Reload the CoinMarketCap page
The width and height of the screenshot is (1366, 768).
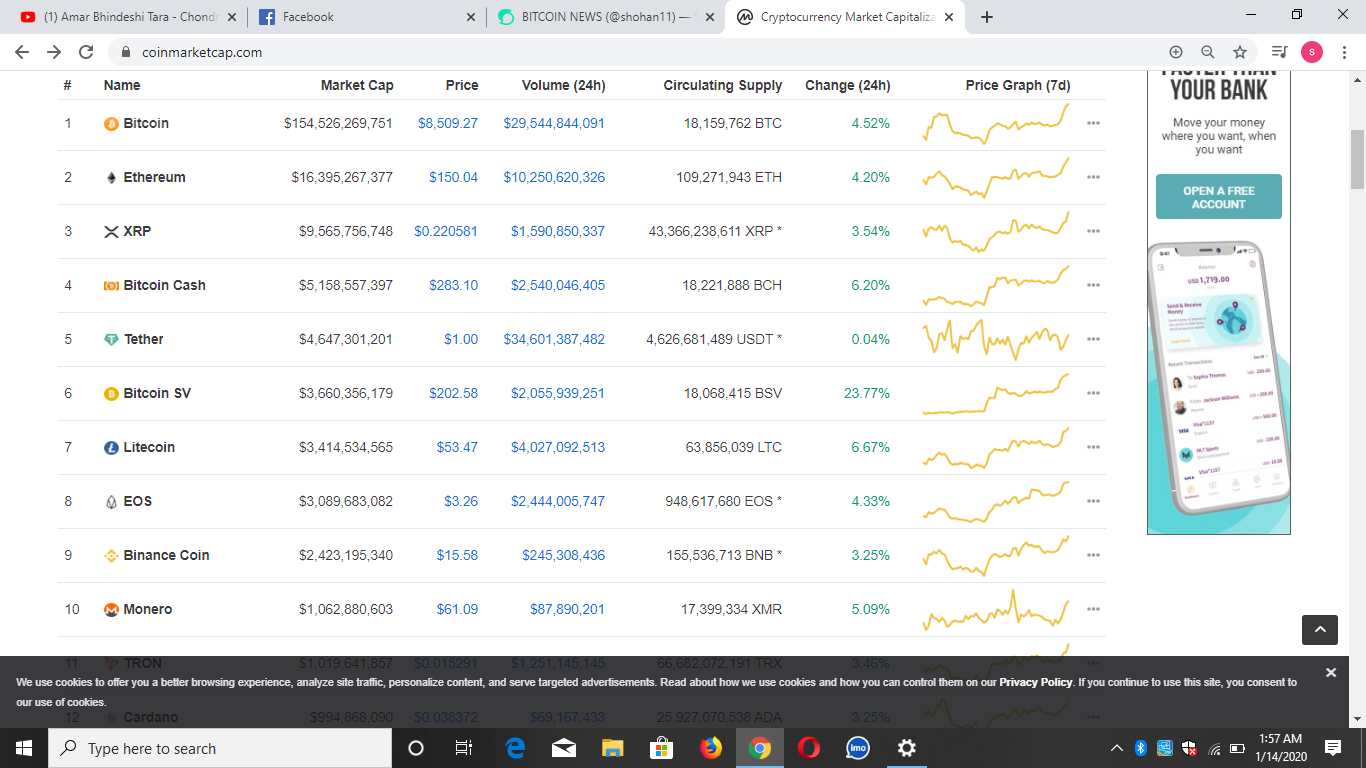click(86, 52)
